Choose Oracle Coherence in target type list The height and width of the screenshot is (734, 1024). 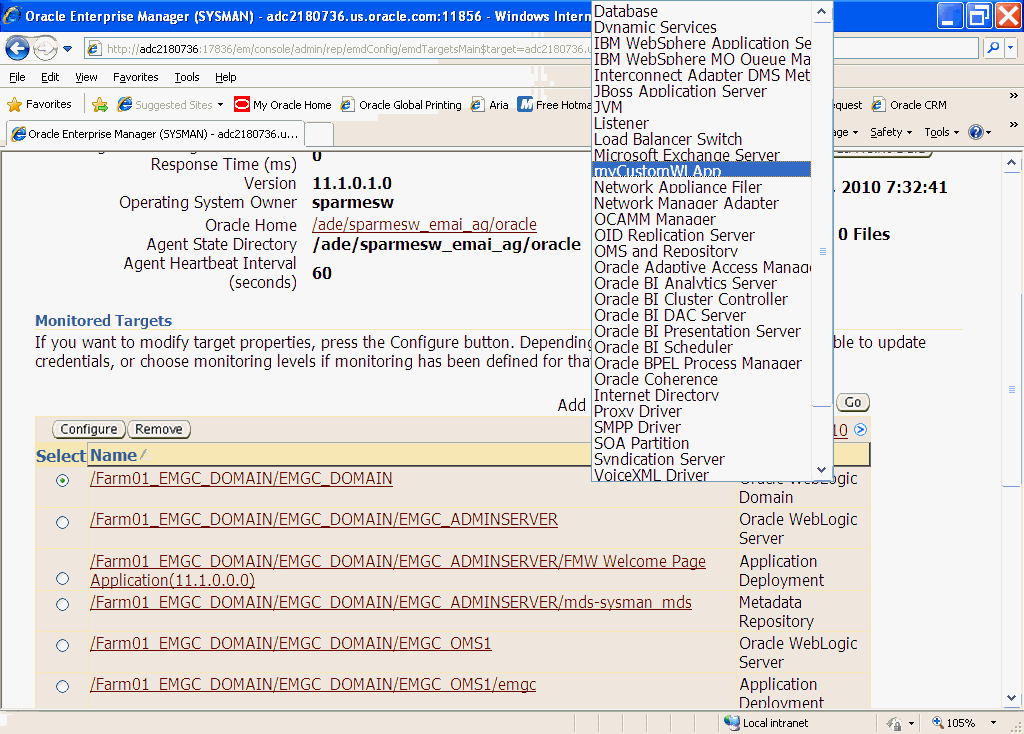tap(702, 379)
